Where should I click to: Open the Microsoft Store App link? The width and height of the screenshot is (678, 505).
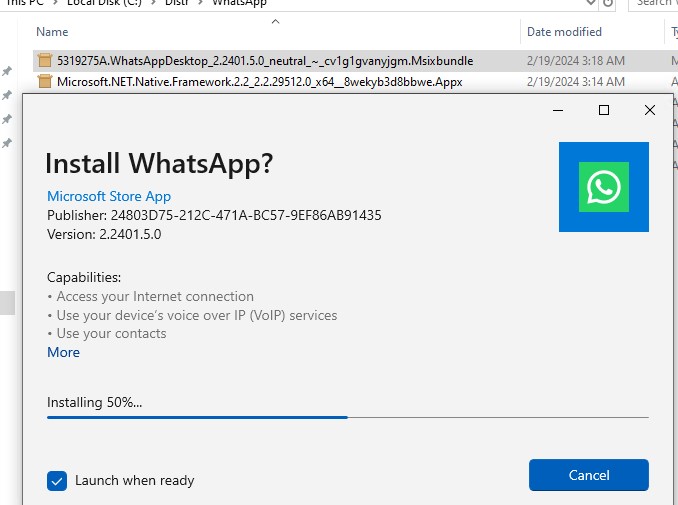(109, 196)
